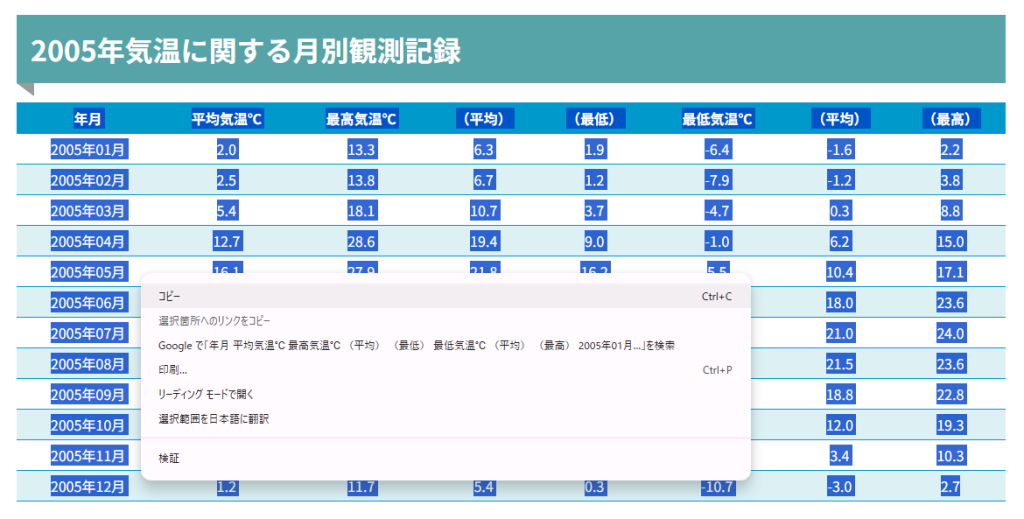This screenshot has height=519, width=1024.
Task: Click the 2005年12月 row label
Action: [x=88, y=487]
